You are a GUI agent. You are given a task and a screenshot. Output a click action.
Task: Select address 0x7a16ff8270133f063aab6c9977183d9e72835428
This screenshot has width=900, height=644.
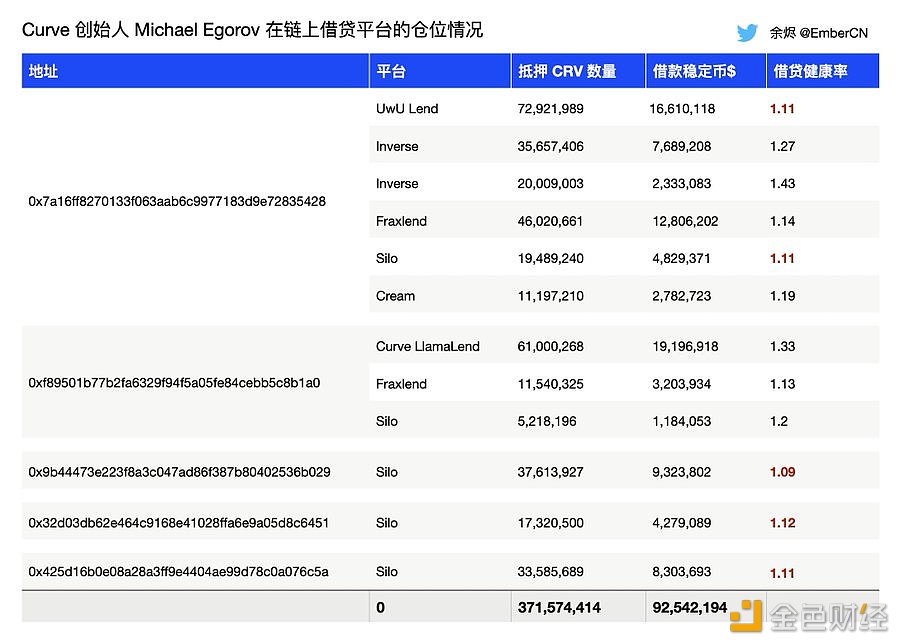[177, 201]
